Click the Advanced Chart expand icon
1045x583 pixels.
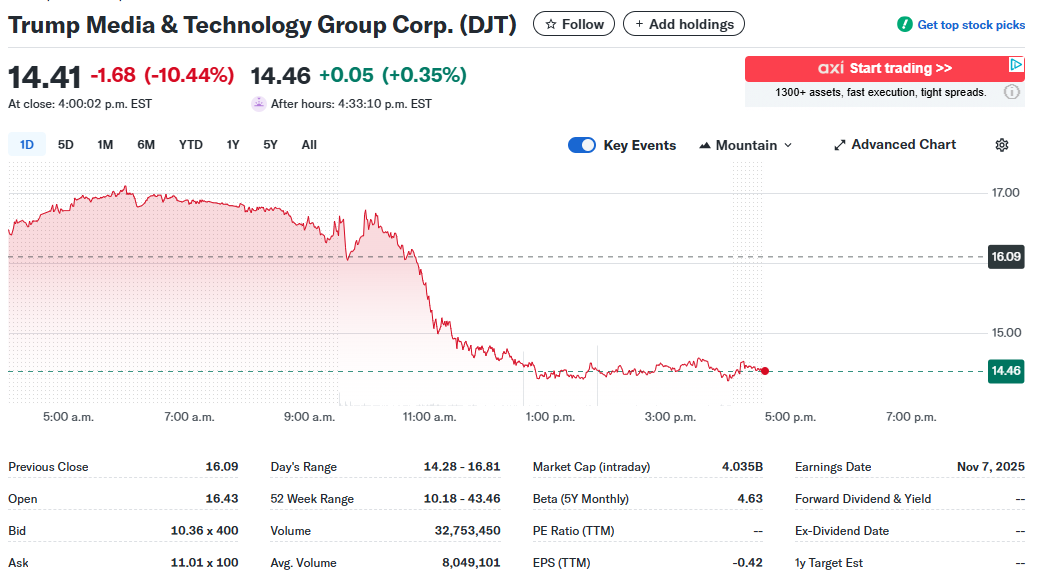pyautogui.click(x=840, y=145)
